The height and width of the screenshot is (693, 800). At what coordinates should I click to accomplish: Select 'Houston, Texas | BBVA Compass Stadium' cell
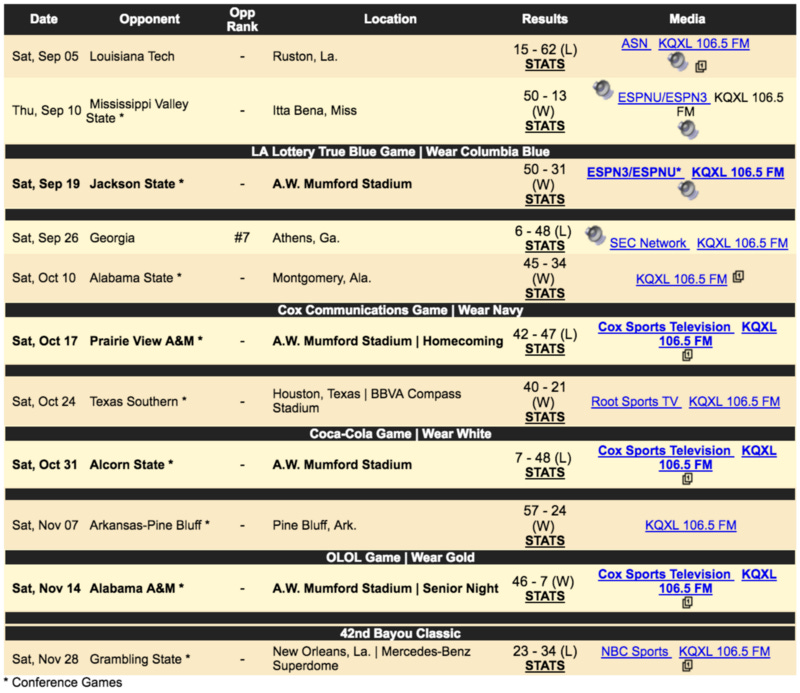point(366,401)
